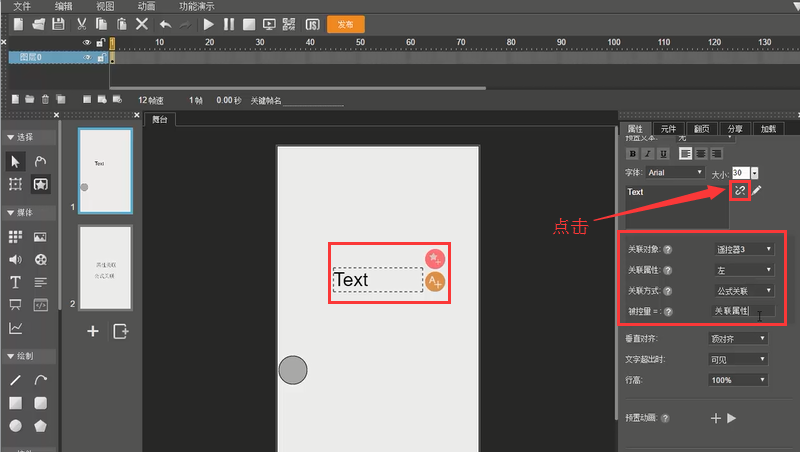Undo the last action

(x=165, y=24)
